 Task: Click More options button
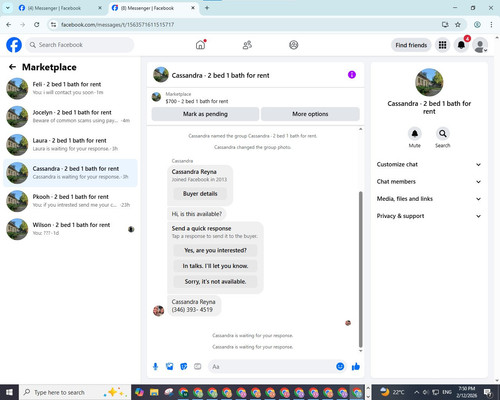pyautogui.click(x=310, y=114)
